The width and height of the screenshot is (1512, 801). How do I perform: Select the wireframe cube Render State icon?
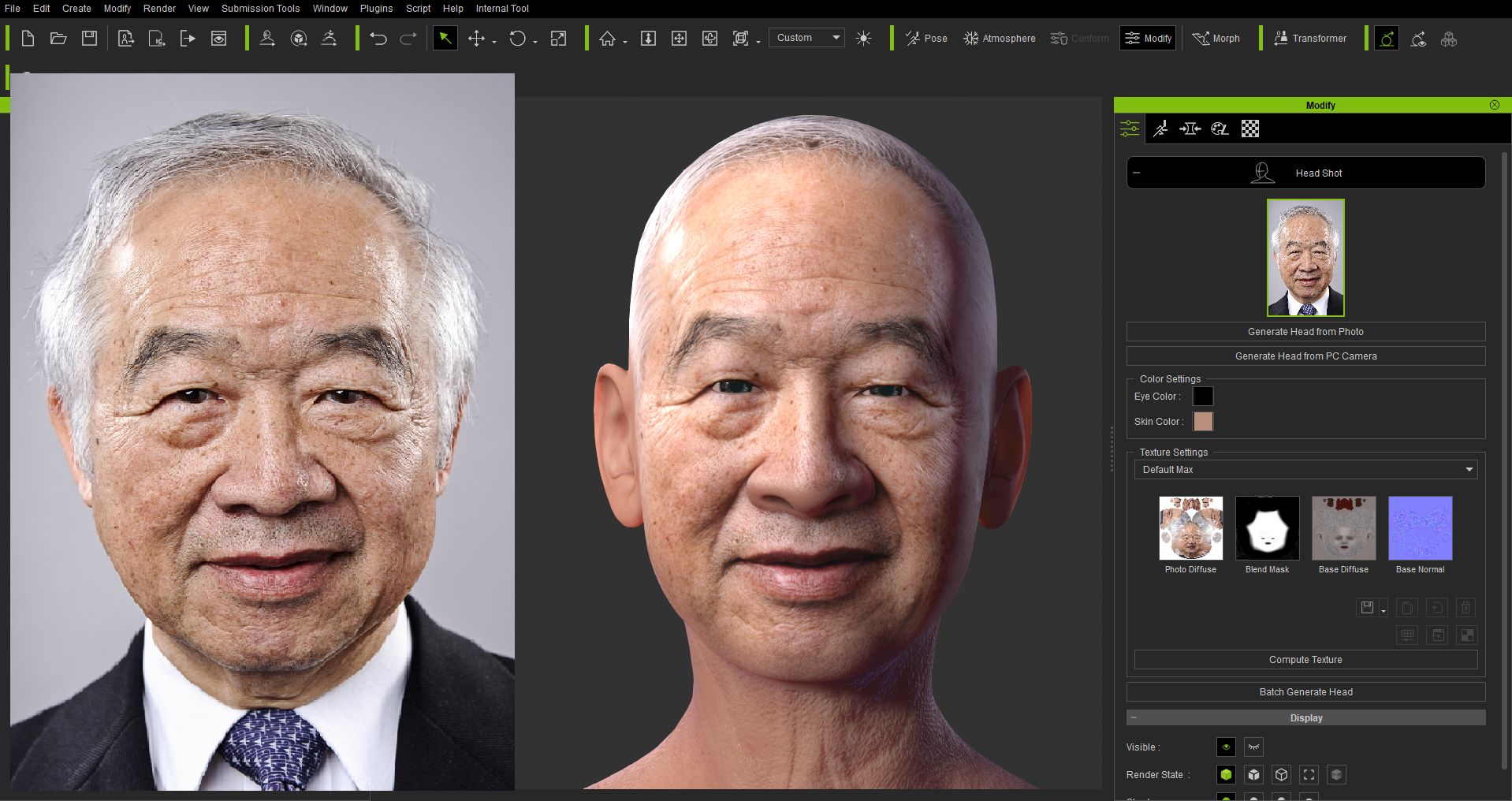[1282, 775]
